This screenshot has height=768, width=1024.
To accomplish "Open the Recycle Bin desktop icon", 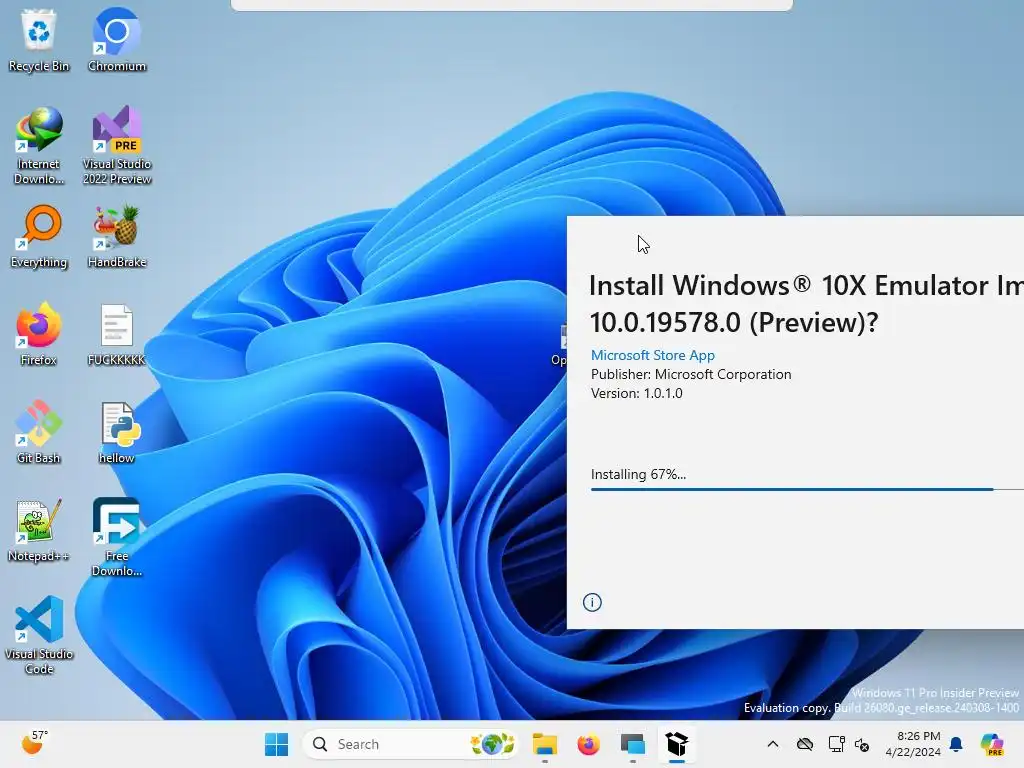I will click(39, 40).
